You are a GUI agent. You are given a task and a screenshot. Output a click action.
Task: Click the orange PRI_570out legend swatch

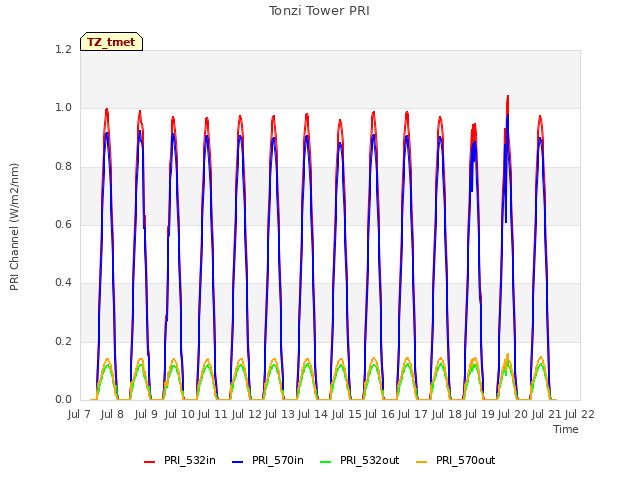422,461
